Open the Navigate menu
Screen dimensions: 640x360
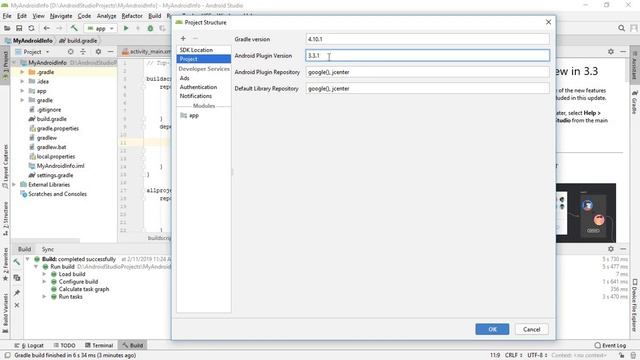coord(61,16)
